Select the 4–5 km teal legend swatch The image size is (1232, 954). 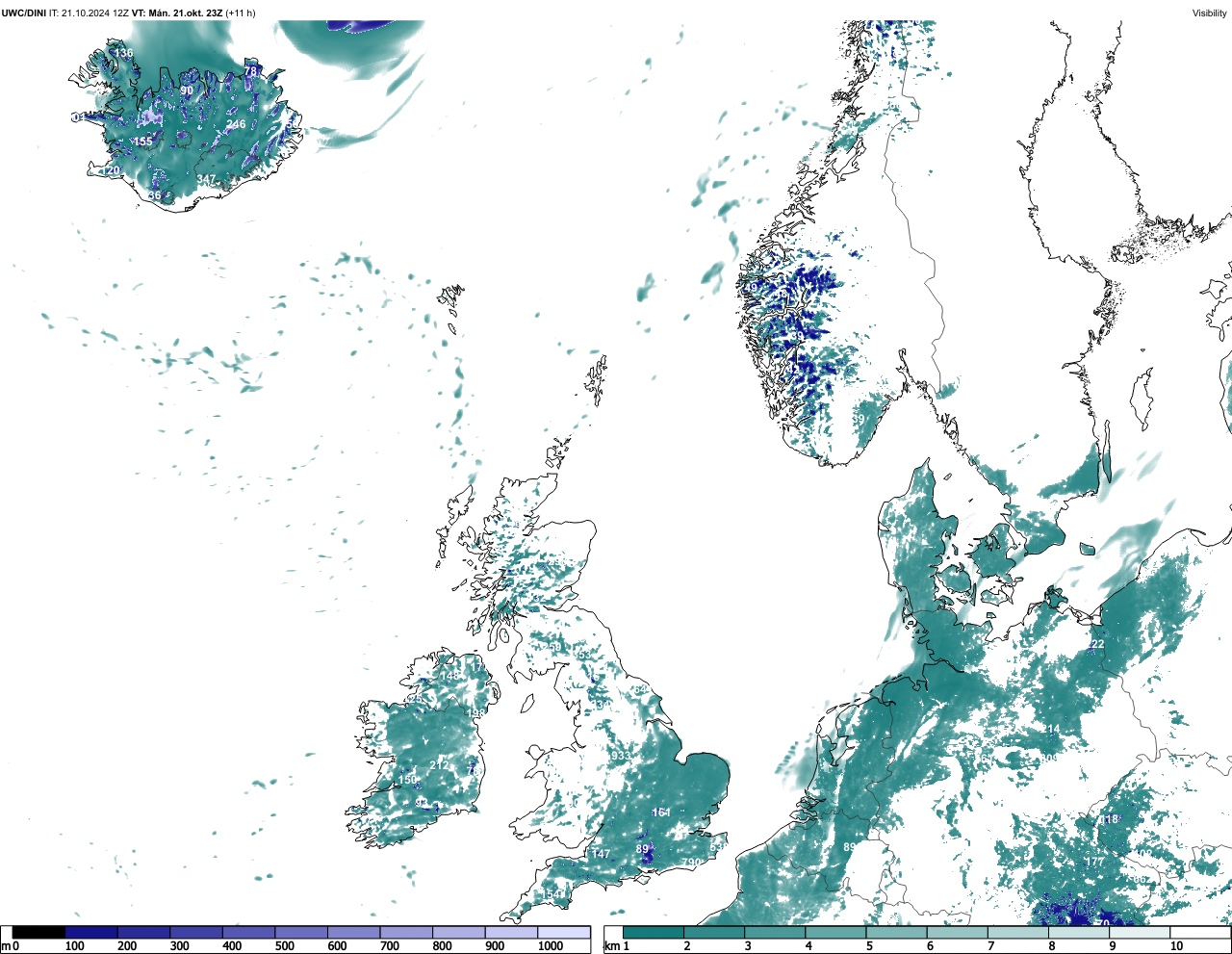click(x=836, y=932)
